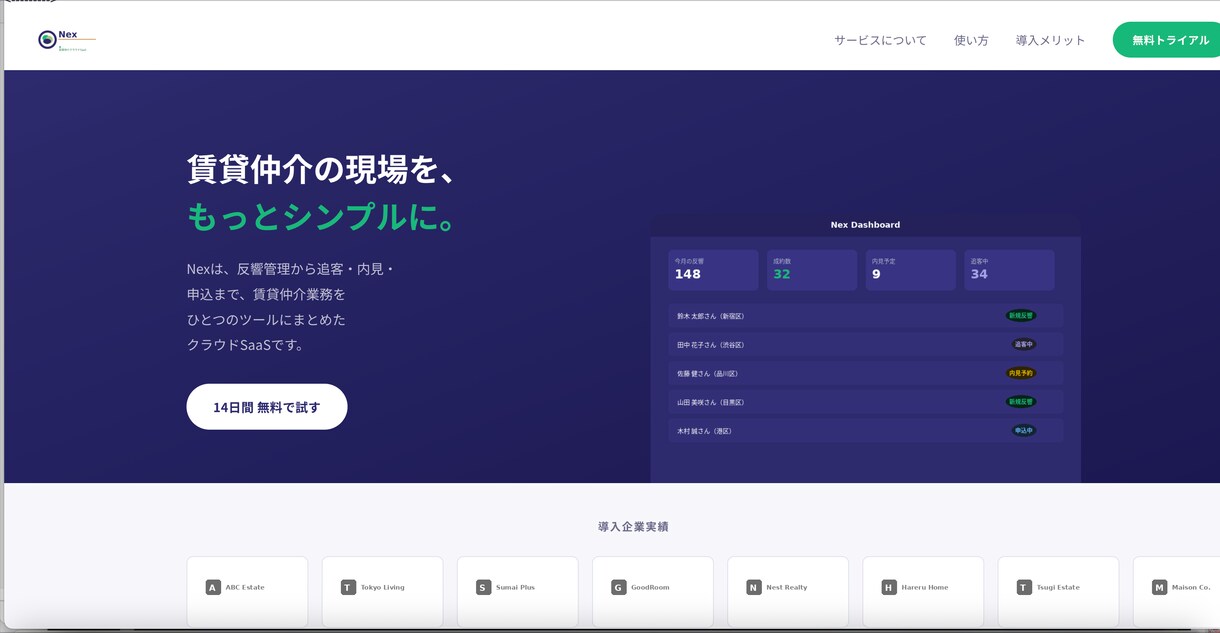Click the 新規反響 badge in 山田 美咲's row

coord(1020,402)
